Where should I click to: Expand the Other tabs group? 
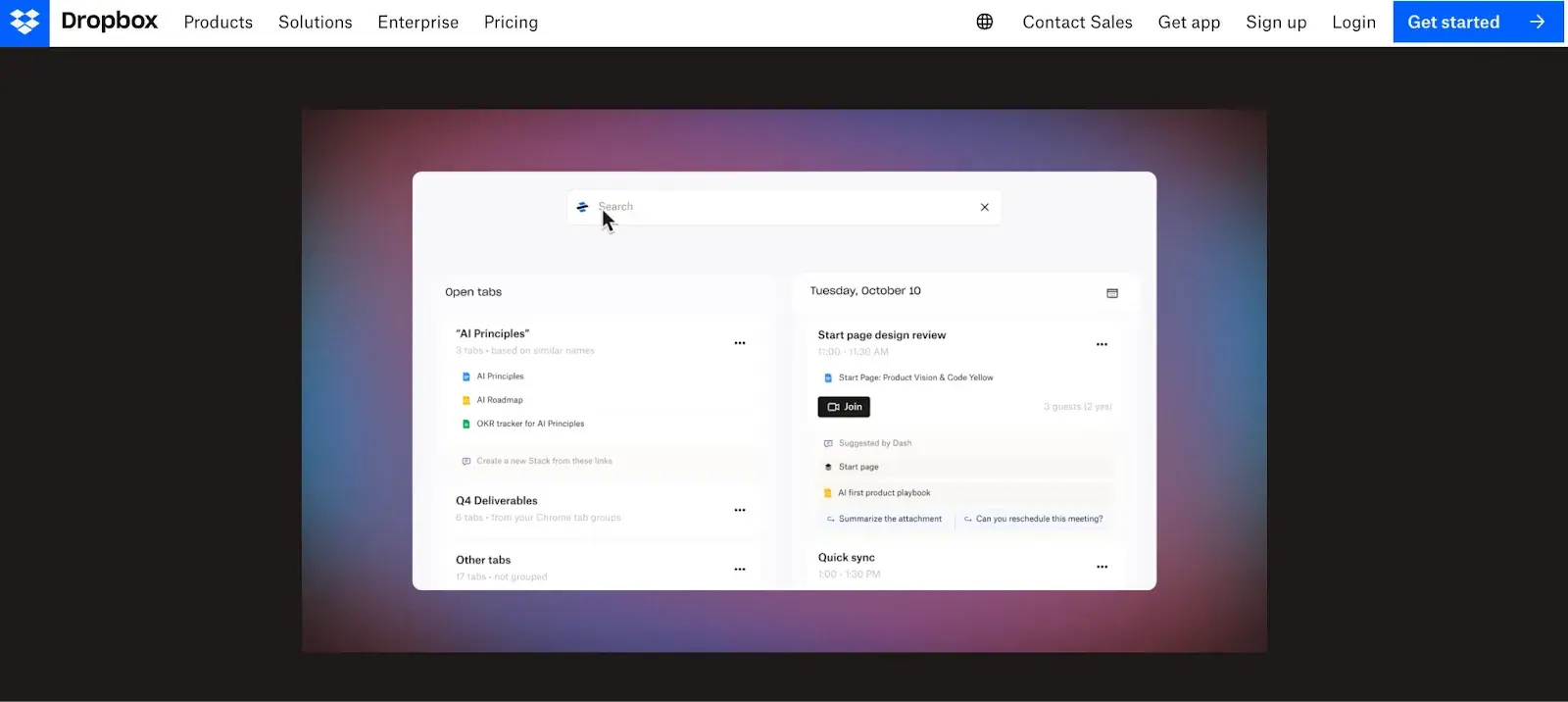click(x=483, y=560)
